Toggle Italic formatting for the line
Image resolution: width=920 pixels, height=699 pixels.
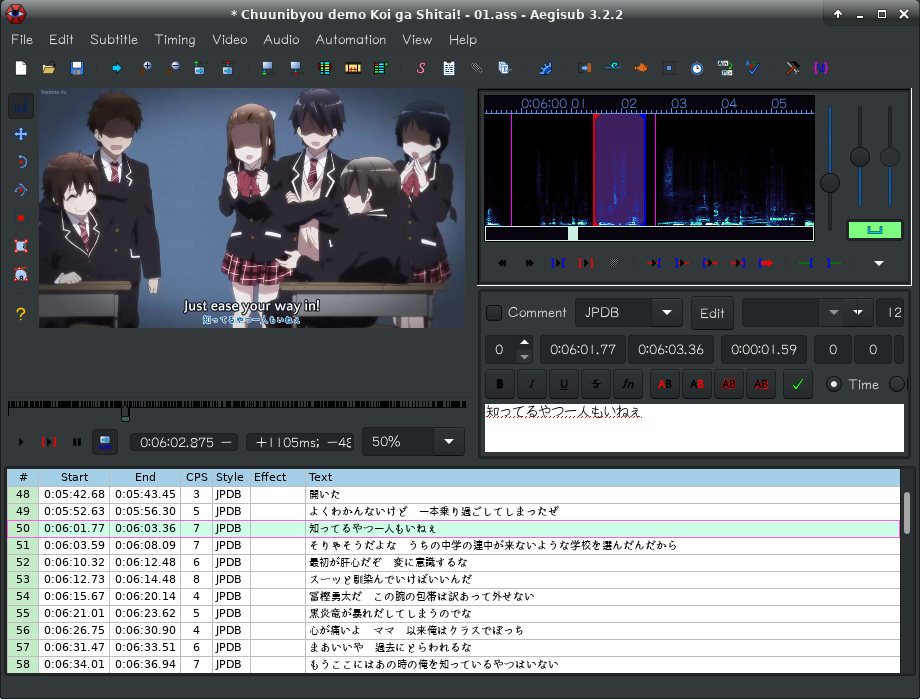[x=532, y=384]
